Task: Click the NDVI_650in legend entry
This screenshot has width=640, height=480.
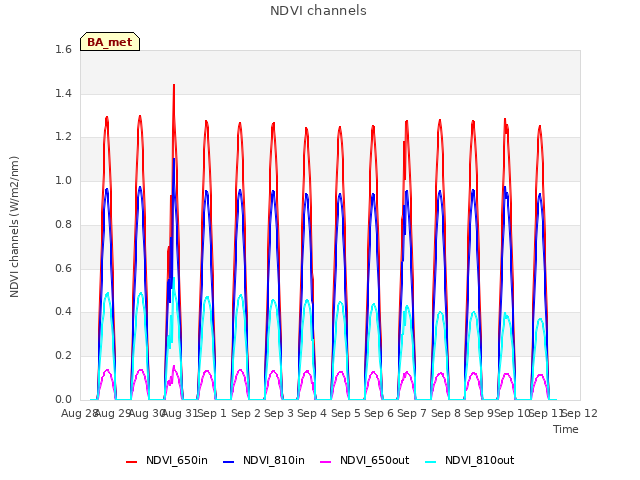Action: pyautogui.click(x=167, y=461)
